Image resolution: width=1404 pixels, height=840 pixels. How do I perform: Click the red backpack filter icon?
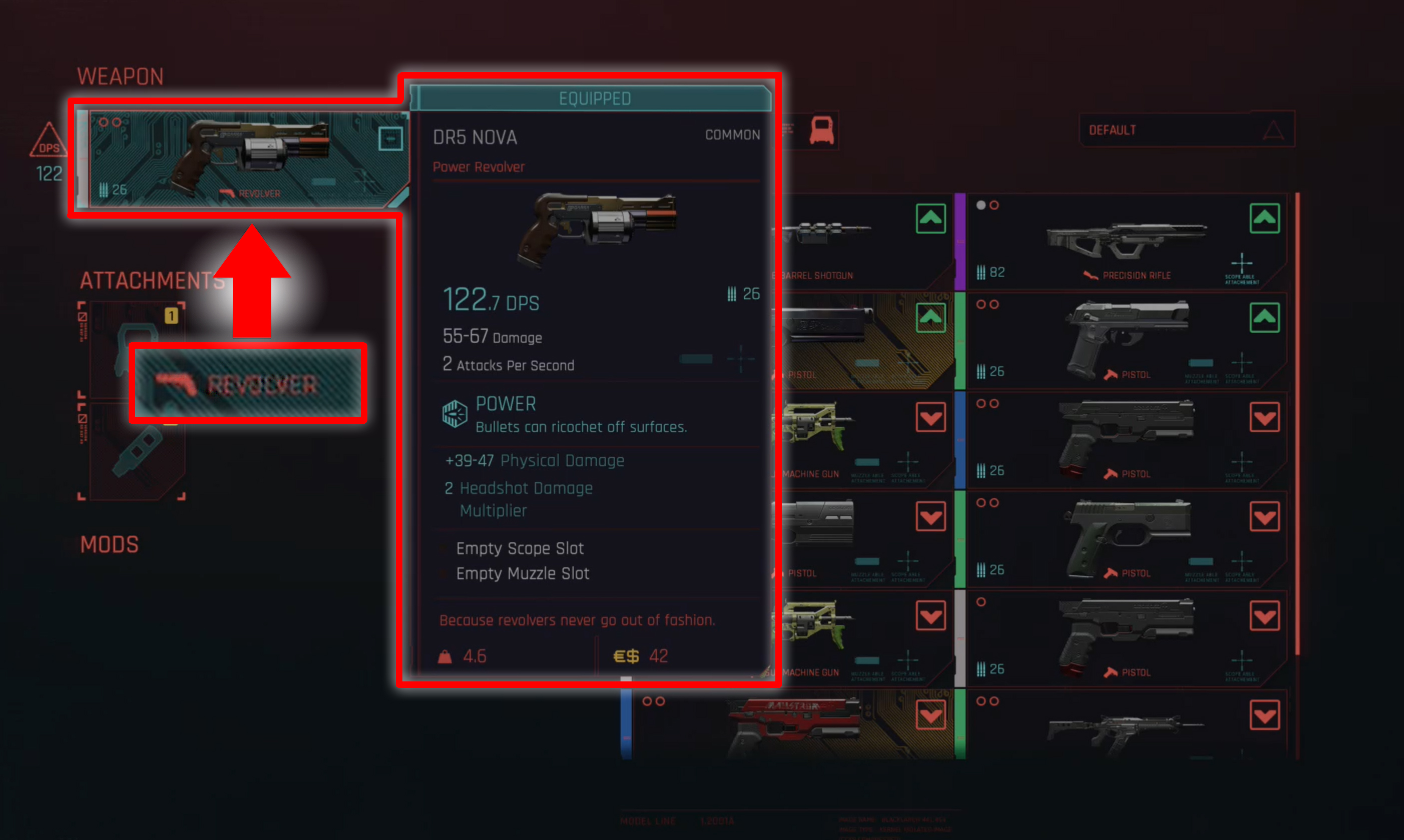[821, 130]
